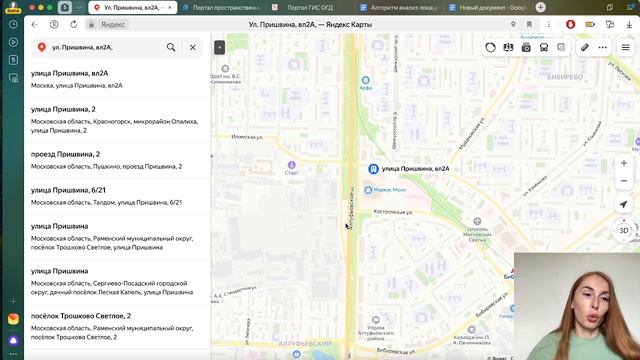Click the Маркос Молл place marker
640x360 pixels.
pos(368,190)
